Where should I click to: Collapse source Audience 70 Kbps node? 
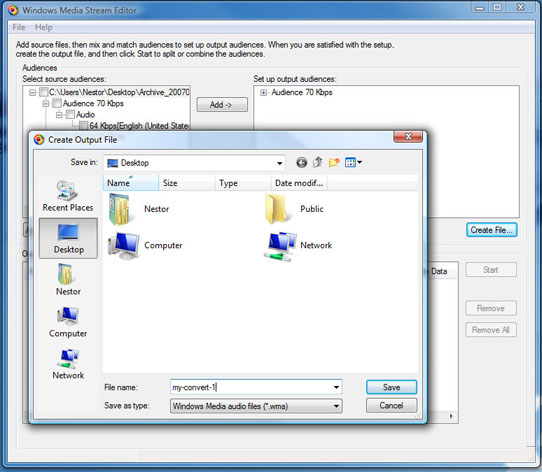tap(46, 103)
